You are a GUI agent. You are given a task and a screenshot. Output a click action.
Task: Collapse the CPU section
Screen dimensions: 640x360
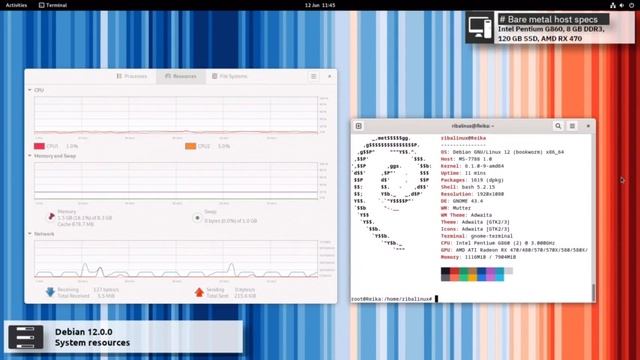[x=30, y=90]
